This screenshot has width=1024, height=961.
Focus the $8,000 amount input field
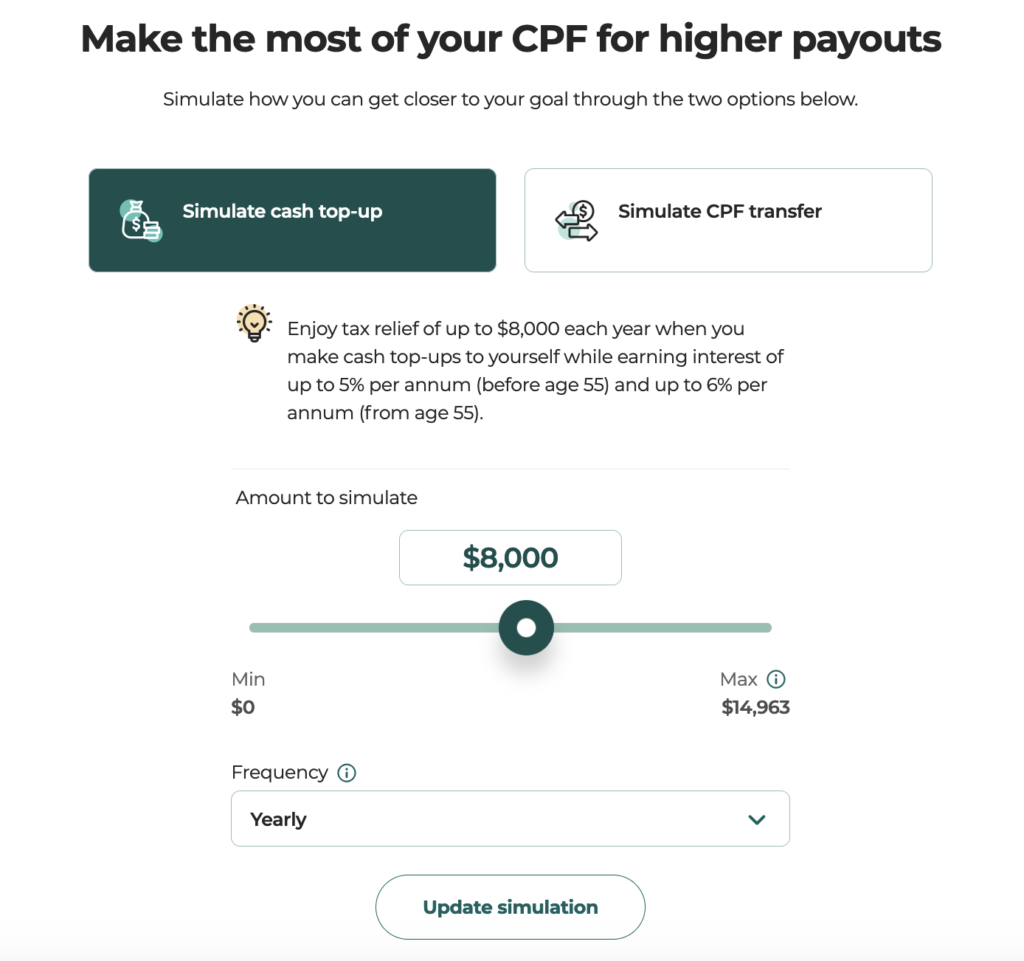pos(510,558)
